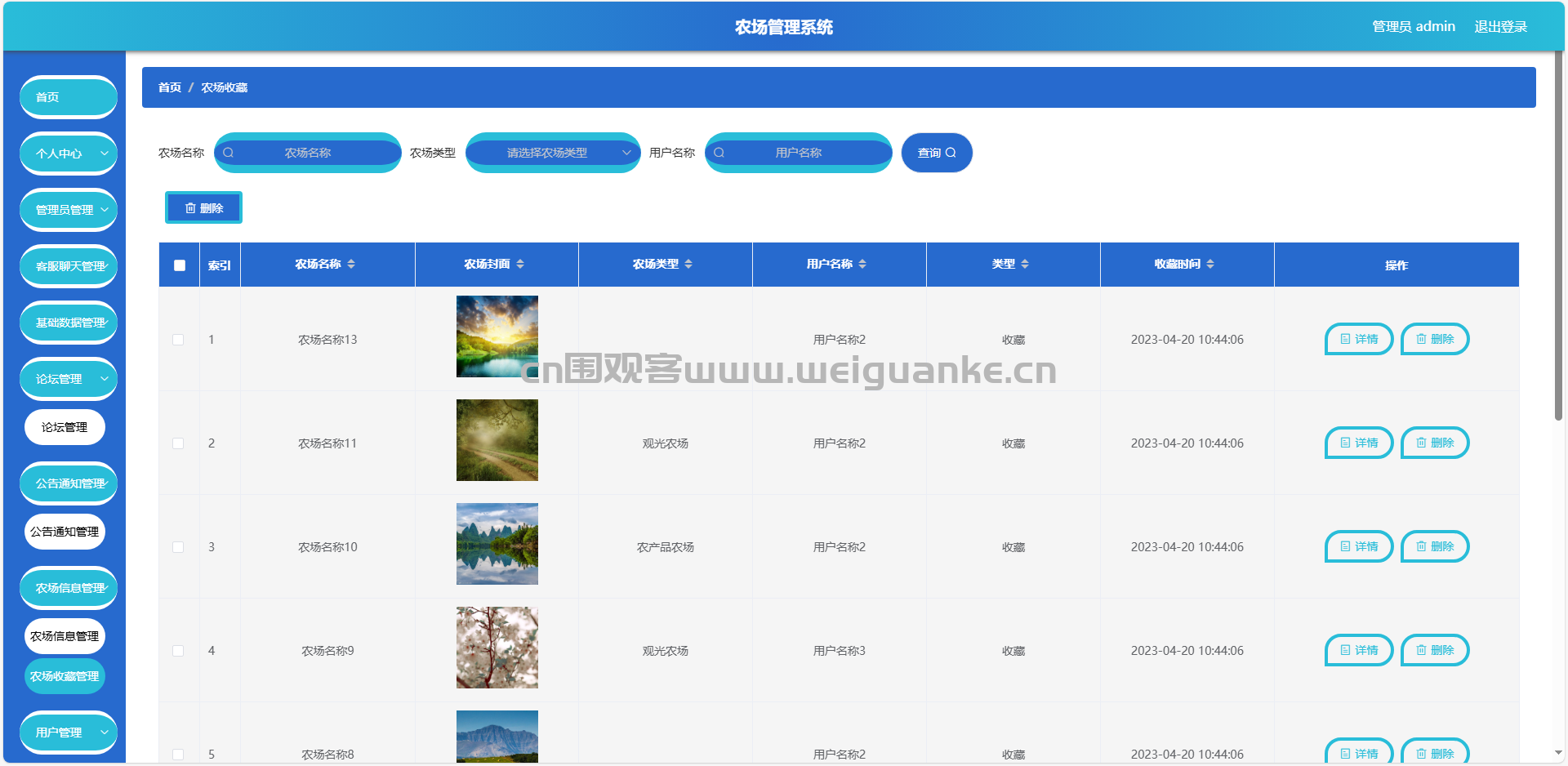Open details for 农场名称11
Screen dimensions: 1568x766
click(x=1358, y=443)
